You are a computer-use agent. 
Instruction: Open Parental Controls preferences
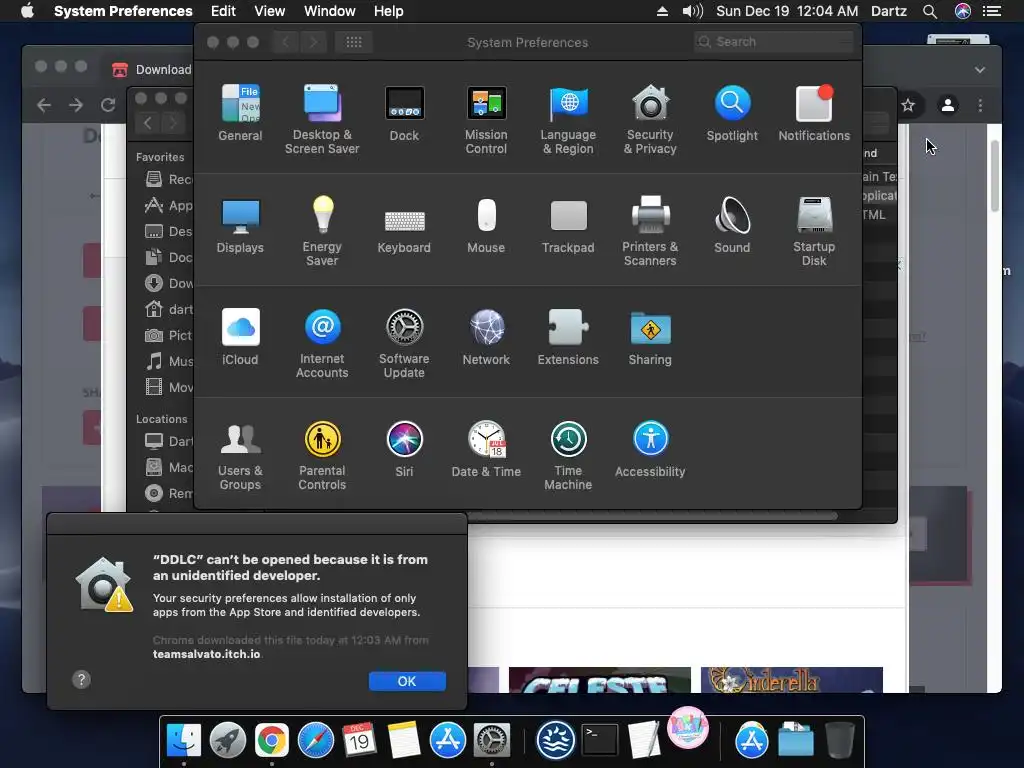click(322, 455)
